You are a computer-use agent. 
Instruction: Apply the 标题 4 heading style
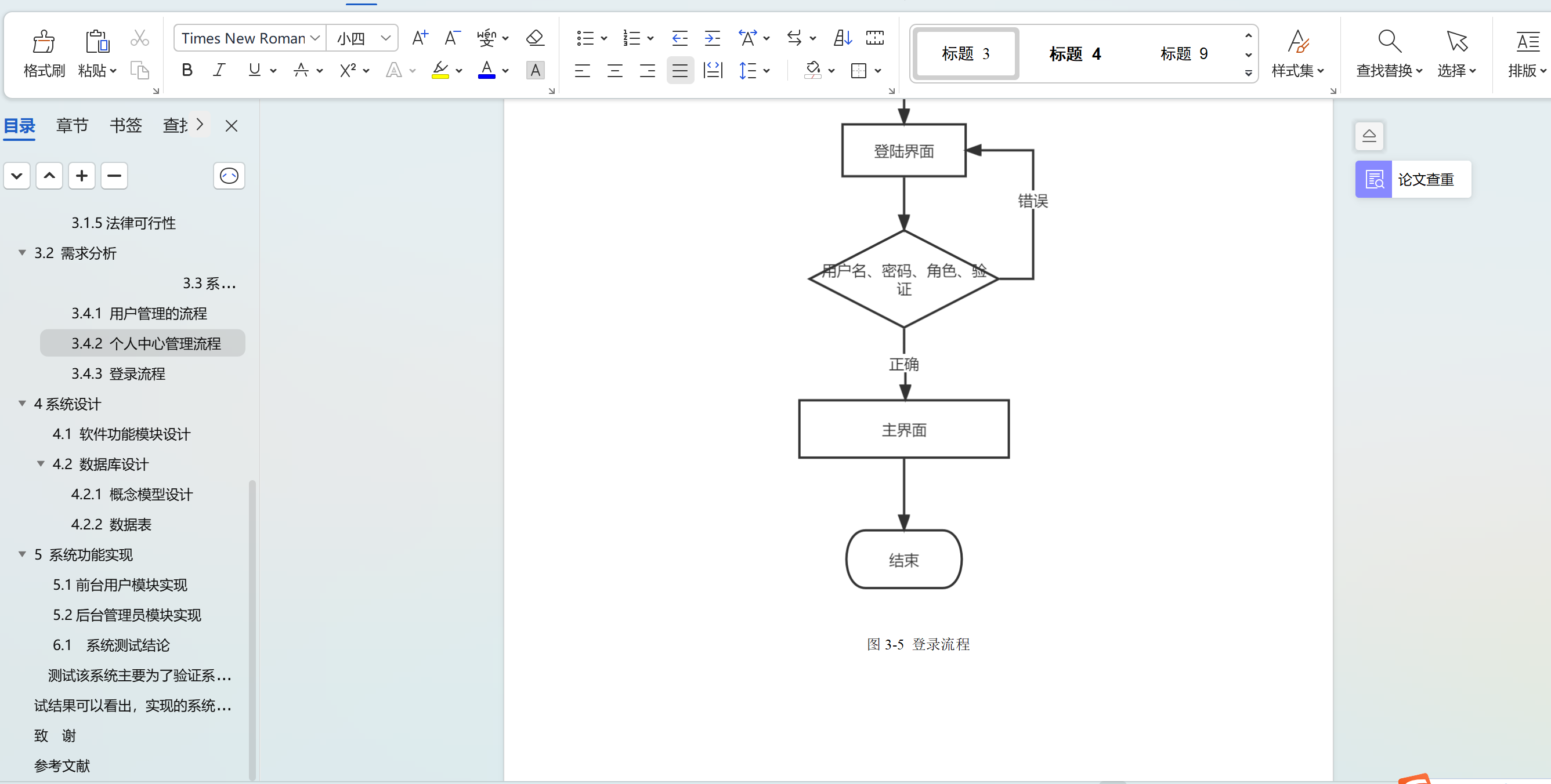1075,53
